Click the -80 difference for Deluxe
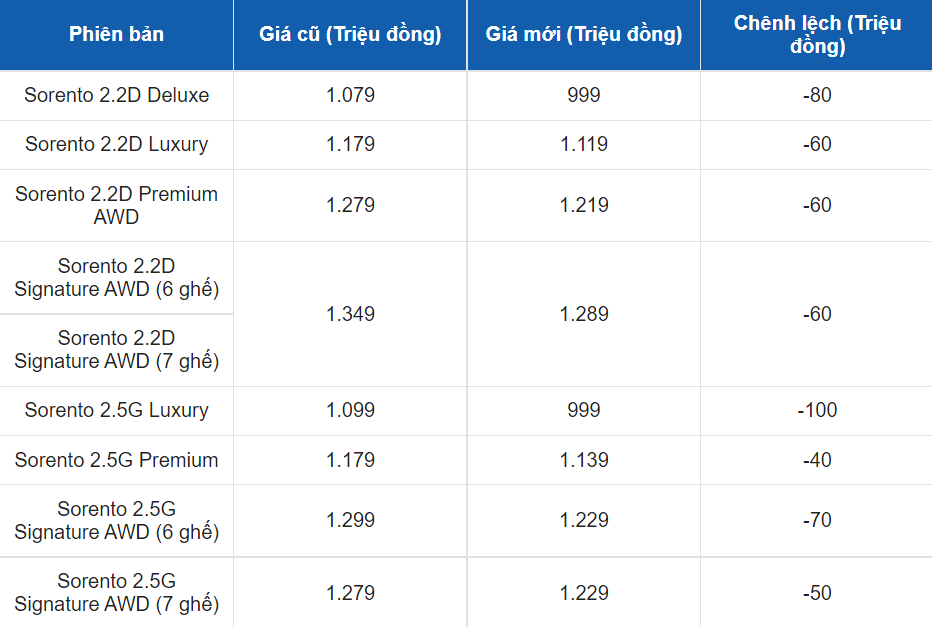Viewport: 932px width, 627px height. (817, 95)
